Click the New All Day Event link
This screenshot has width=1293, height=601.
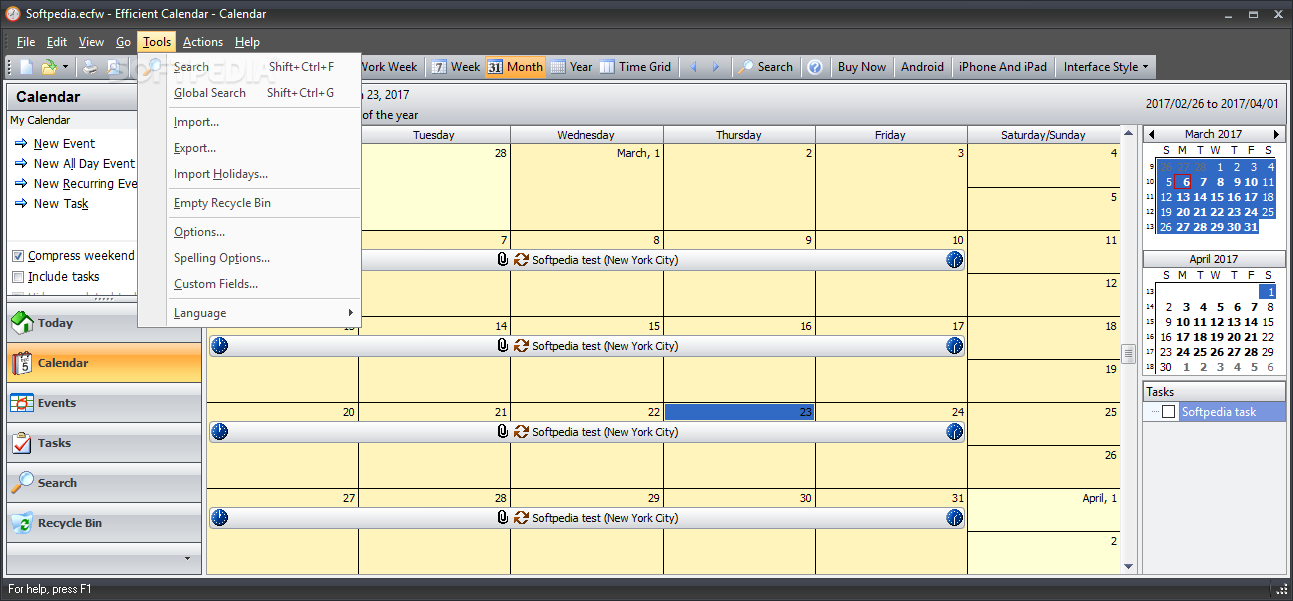coord(84,164)
